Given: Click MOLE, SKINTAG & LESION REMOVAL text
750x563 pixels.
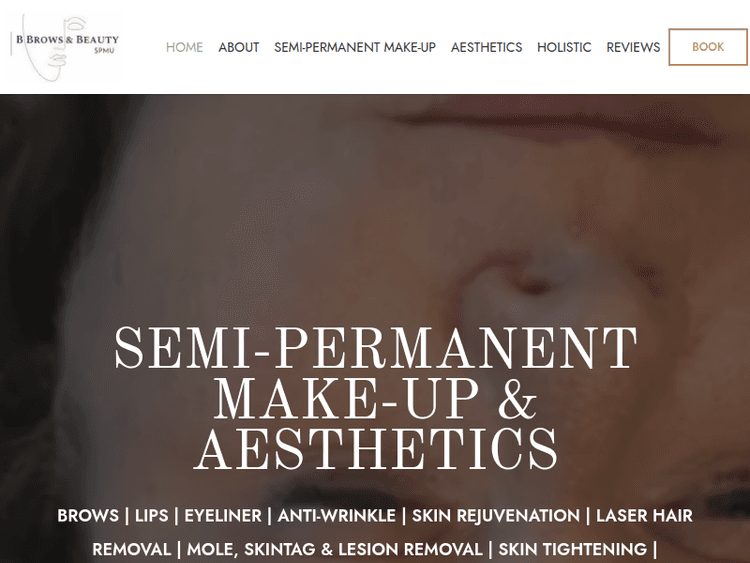Looking at the screenshot, I should pos(334,549).
